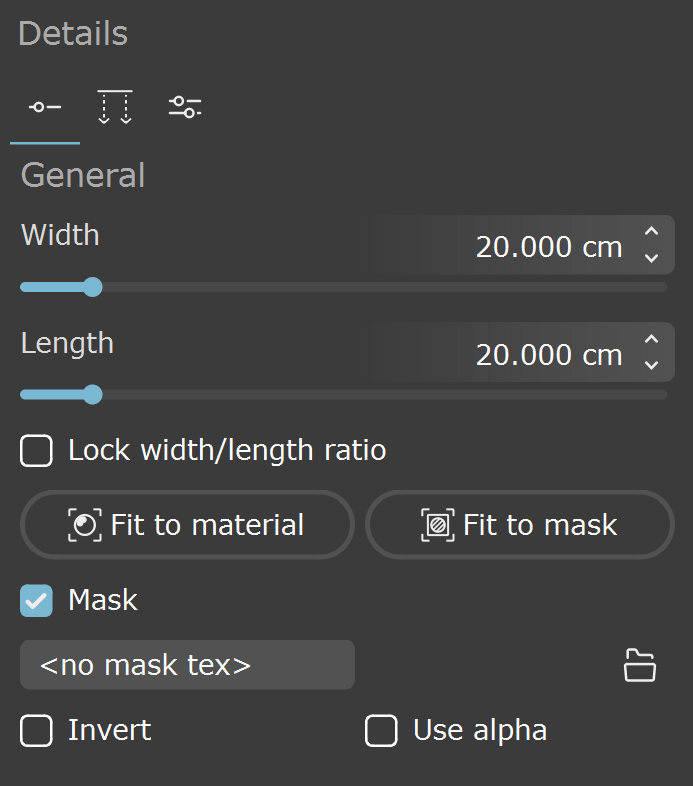Decrease Width with the down arrow
Viewport: 693px width, 786px height.
coord(651,258)
